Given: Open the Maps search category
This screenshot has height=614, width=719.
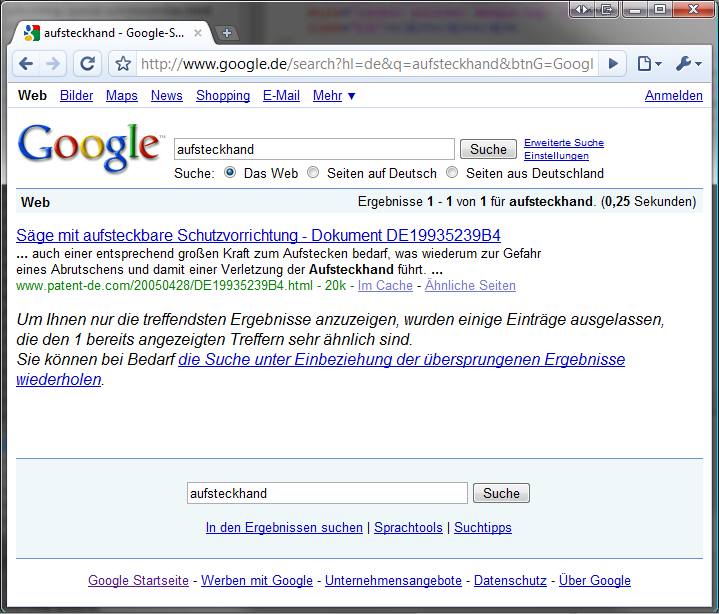Looking at the screenshot, I should (122, 95).
